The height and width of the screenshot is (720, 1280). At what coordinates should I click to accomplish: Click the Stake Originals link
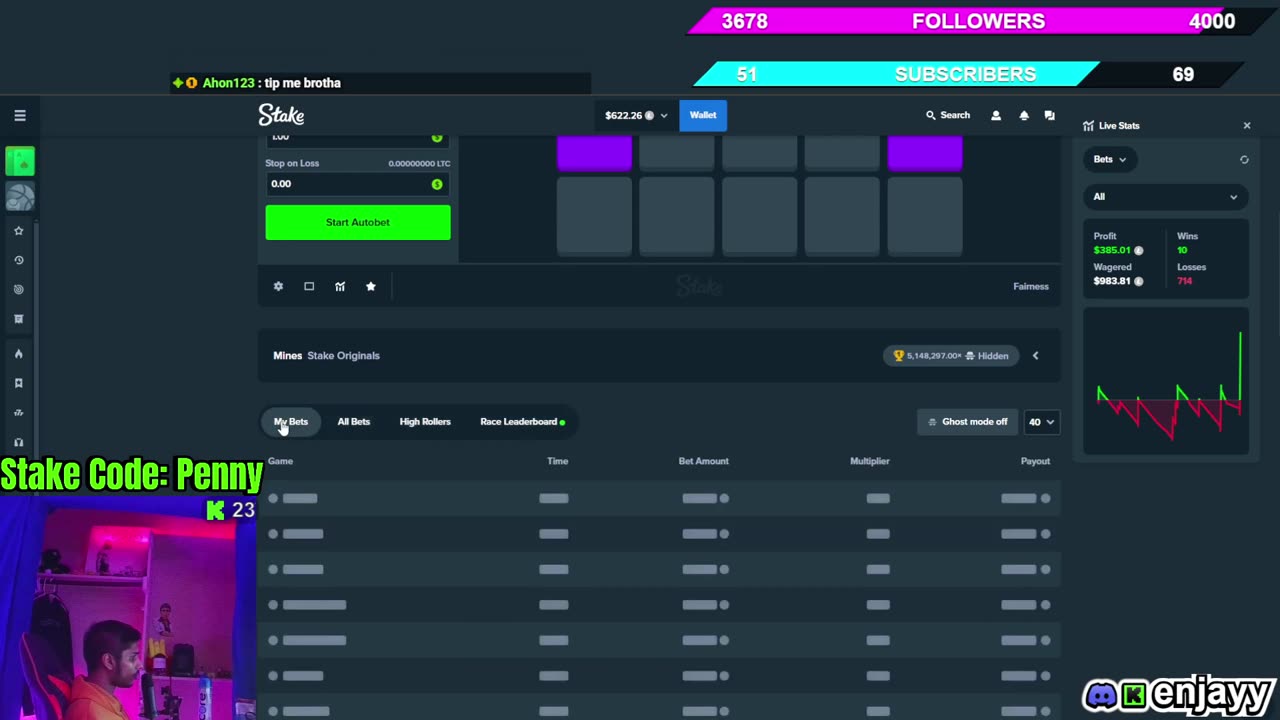[343, 356]
